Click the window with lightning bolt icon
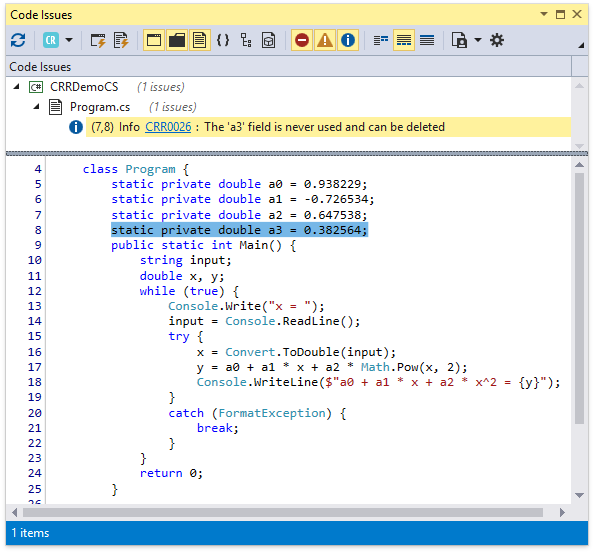The image size is (594, 553). [98, 40]
